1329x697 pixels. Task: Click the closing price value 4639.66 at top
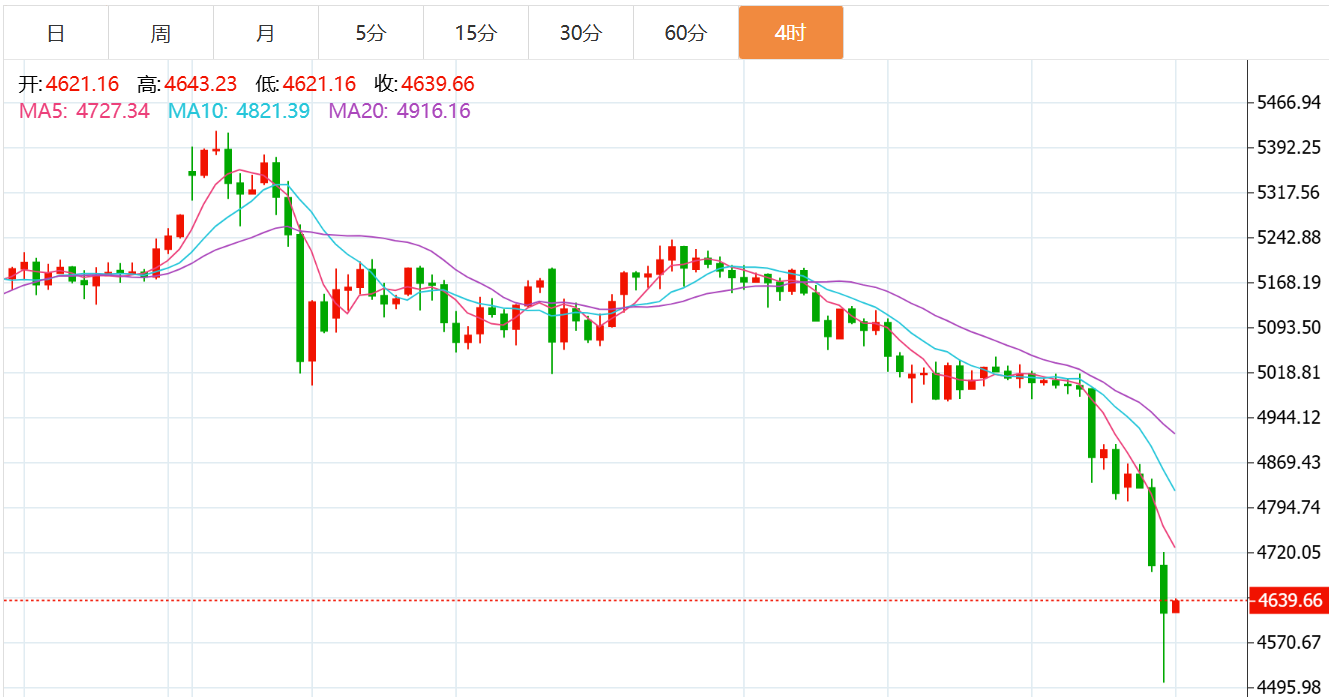[x=438, y=85]
